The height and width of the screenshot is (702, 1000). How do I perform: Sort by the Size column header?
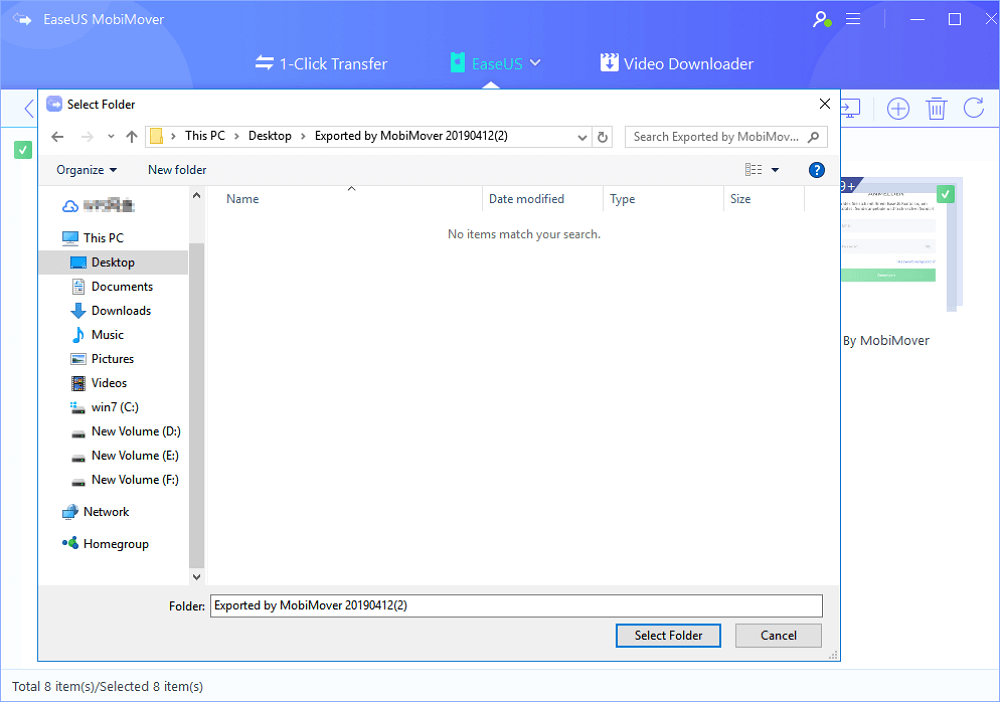pyautogui.click(x=764, y=199)
